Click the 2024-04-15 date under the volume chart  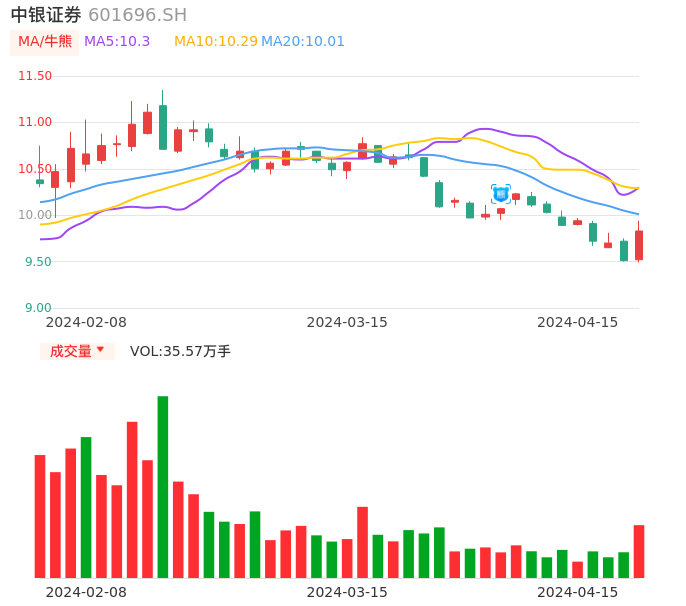[578, 592]
